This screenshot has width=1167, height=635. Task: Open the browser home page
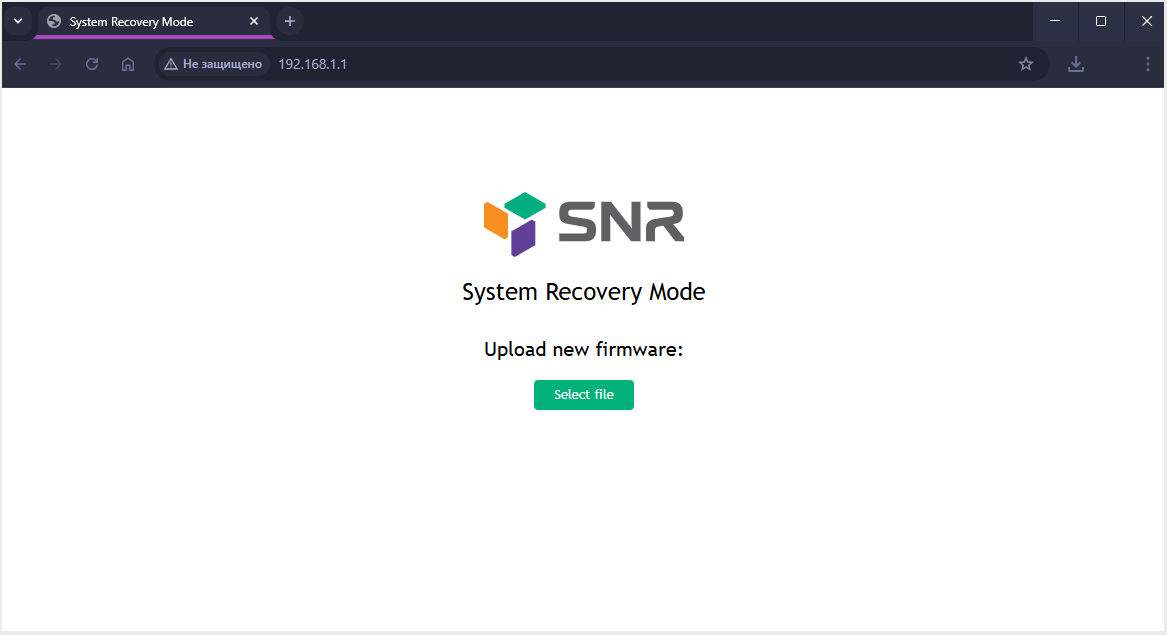pyautogui.click(x=128, y=64)
